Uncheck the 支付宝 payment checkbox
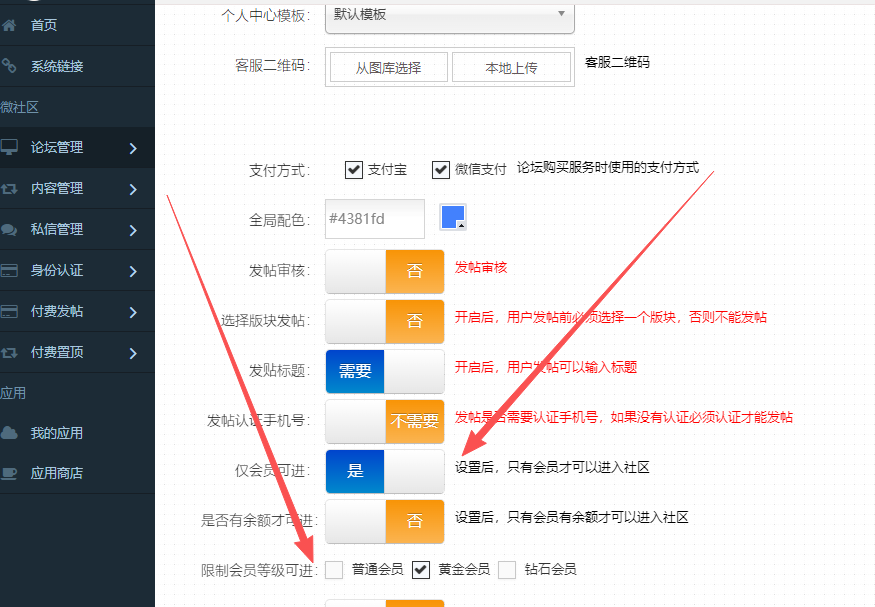875x607 pixels. coord(353,170)
